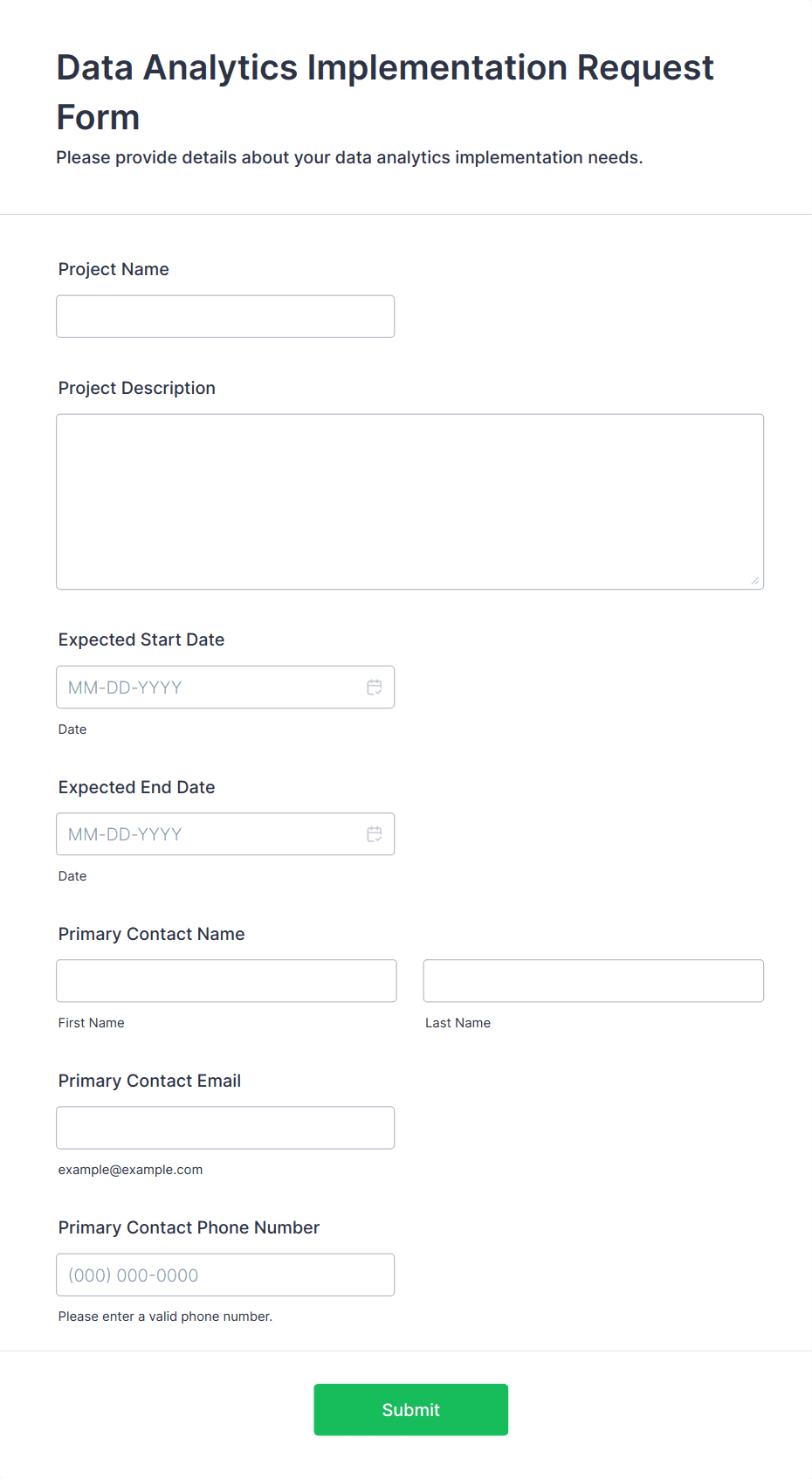Click the form title heading
812x1479 pixels.
click(385, 92)
